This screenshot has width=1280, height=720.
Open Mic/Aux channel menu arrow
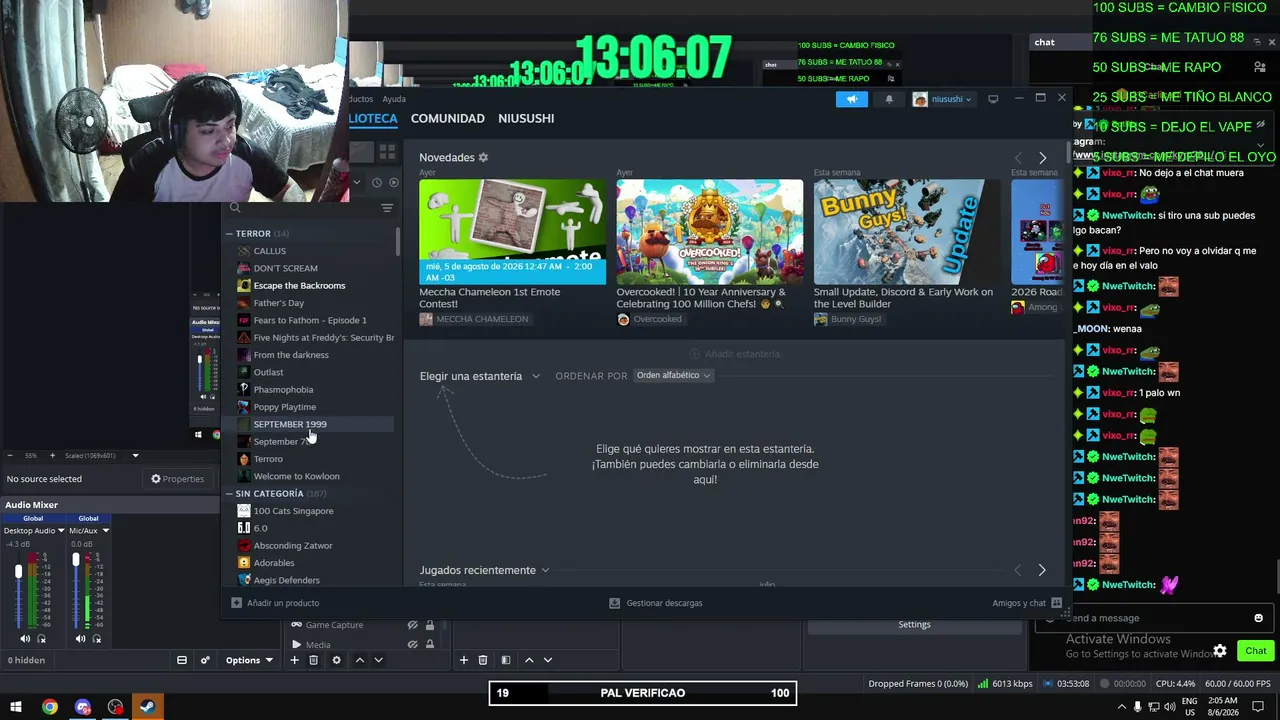pos(105,531)
